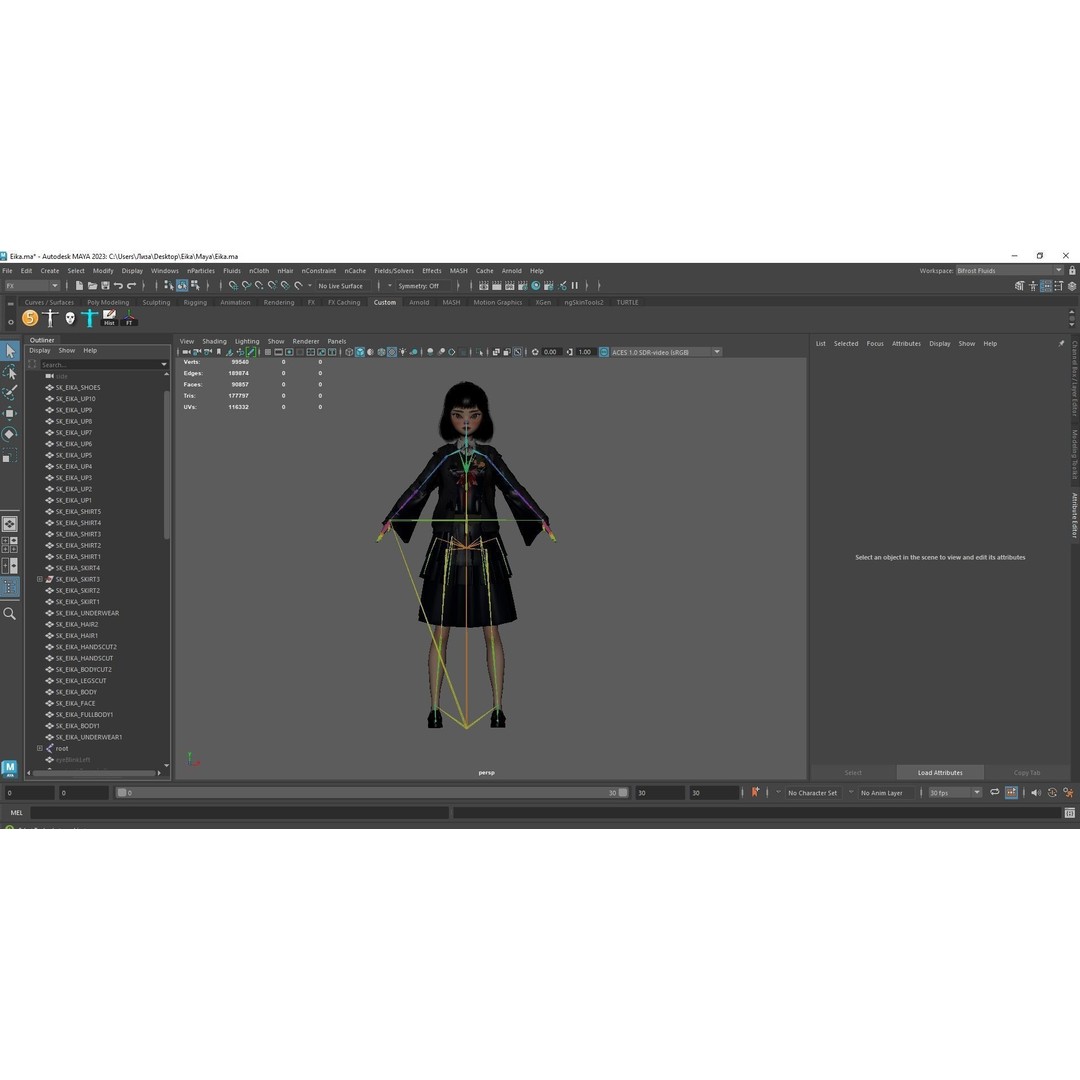Toggle select by hierarchy mode

[x=169, y=285]
